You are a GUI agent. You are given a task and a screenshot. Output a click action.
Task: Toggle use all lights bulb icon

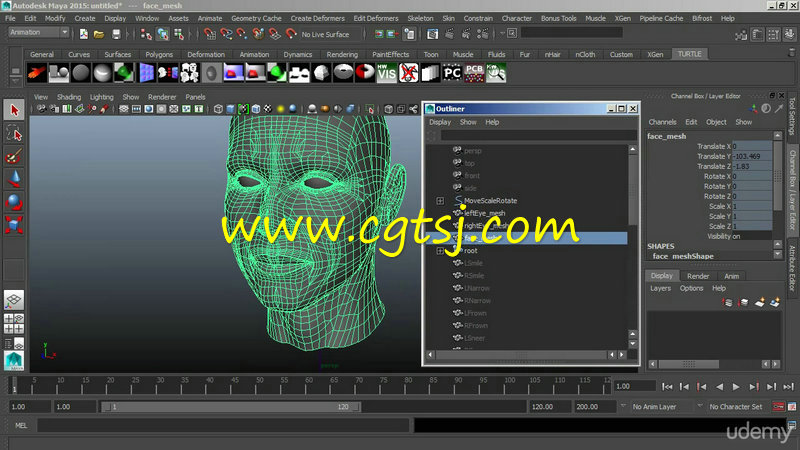point(280,109)
